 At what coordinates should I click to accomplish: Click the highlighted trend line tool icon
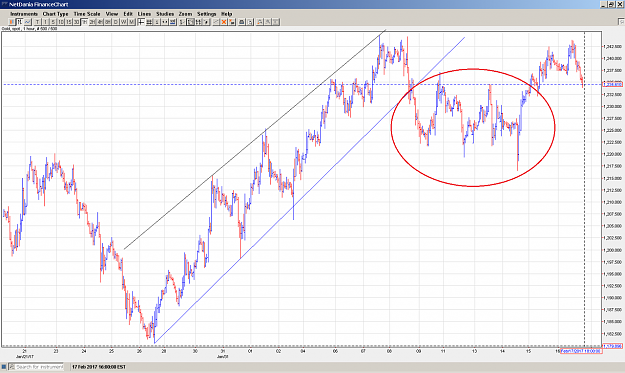pos(190,22)
